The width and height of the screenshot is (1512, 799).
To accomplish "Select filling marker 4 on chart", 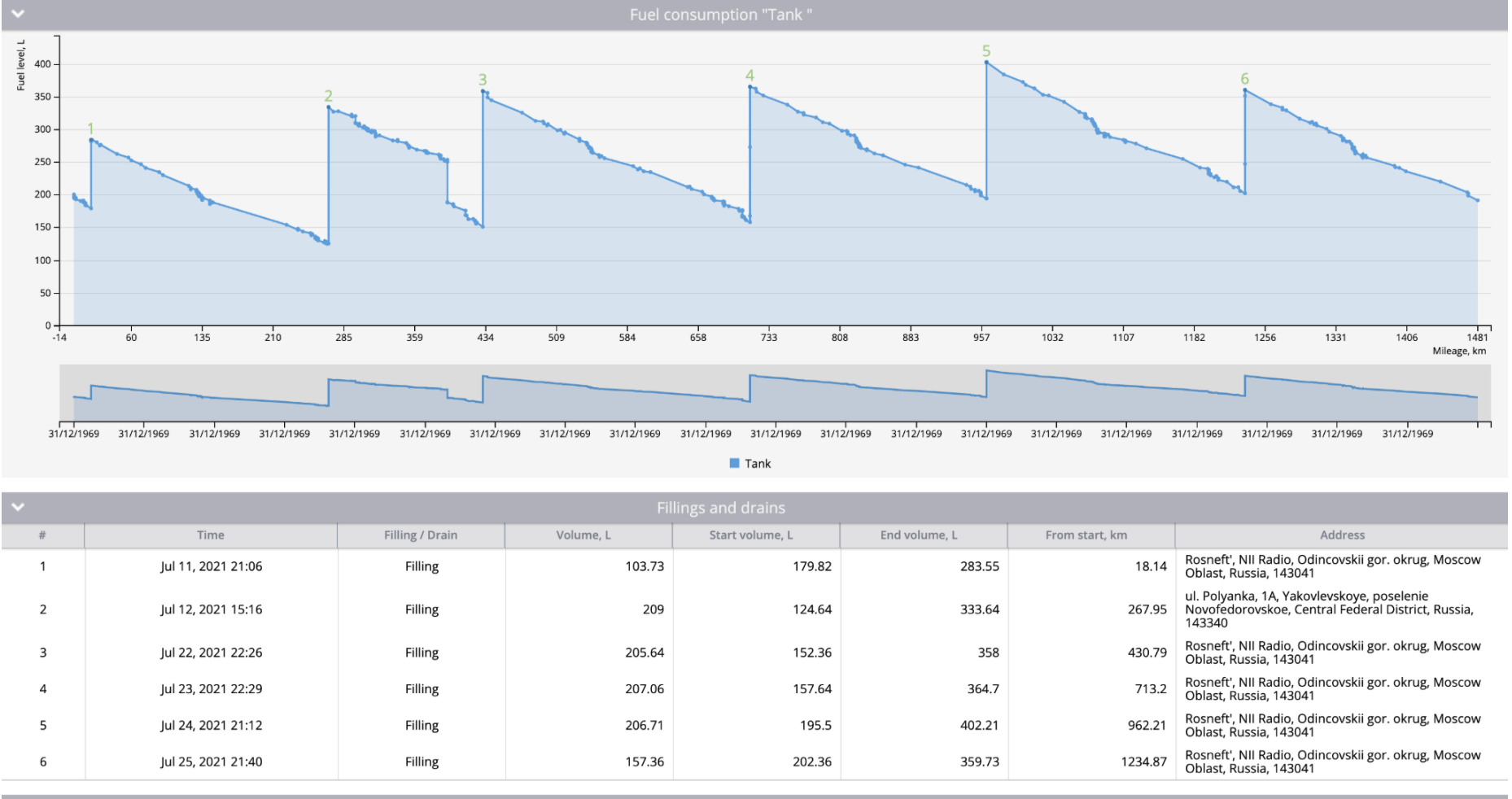I will 749,76.
